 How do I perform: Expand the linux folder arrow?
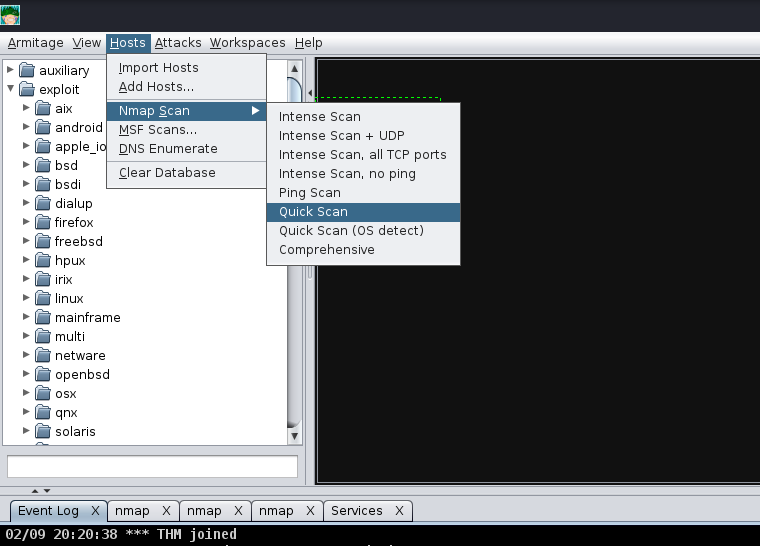click(x=26, y=298)
